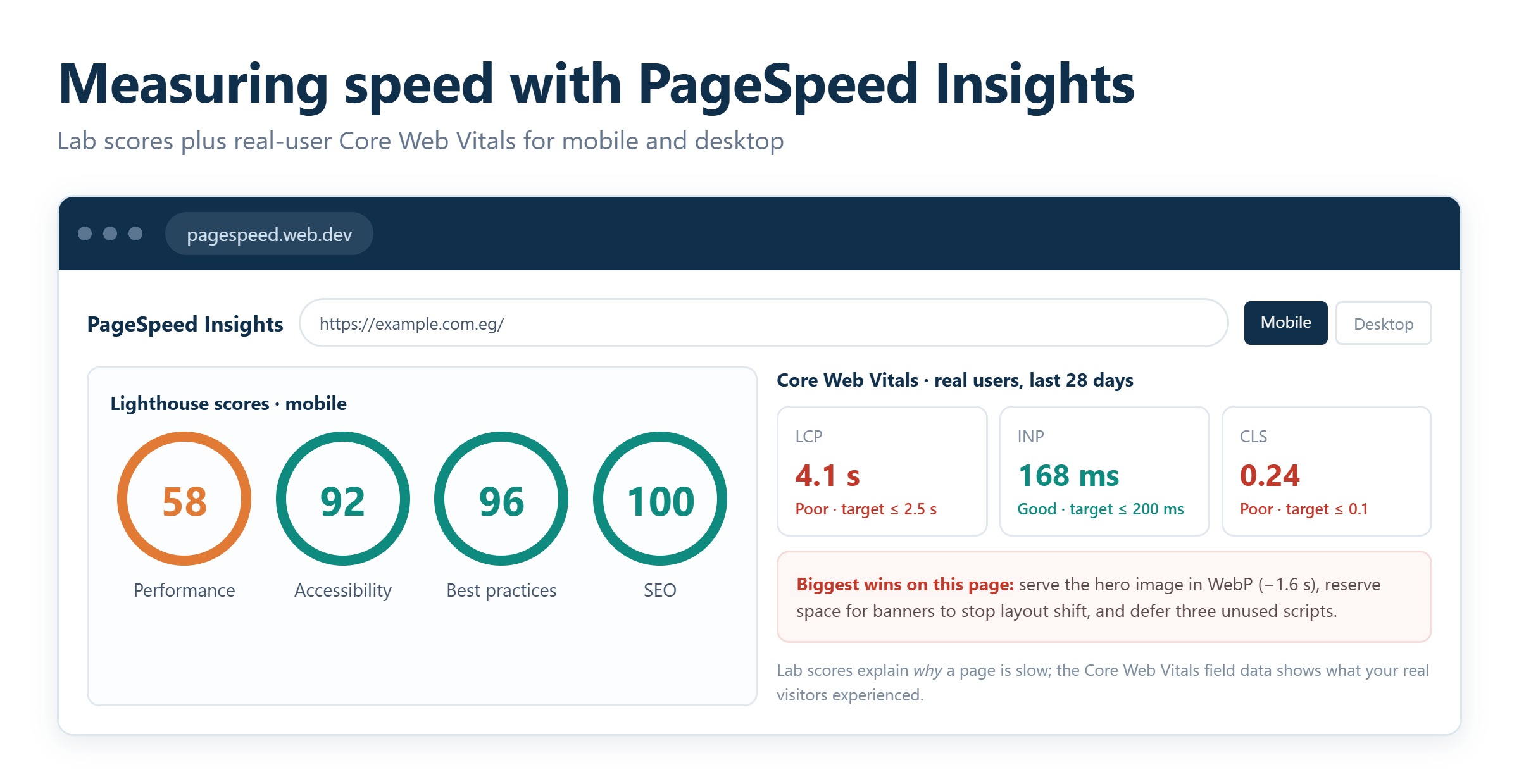
Task: Switch to the Mobile tab
Action: point(1285,323)
